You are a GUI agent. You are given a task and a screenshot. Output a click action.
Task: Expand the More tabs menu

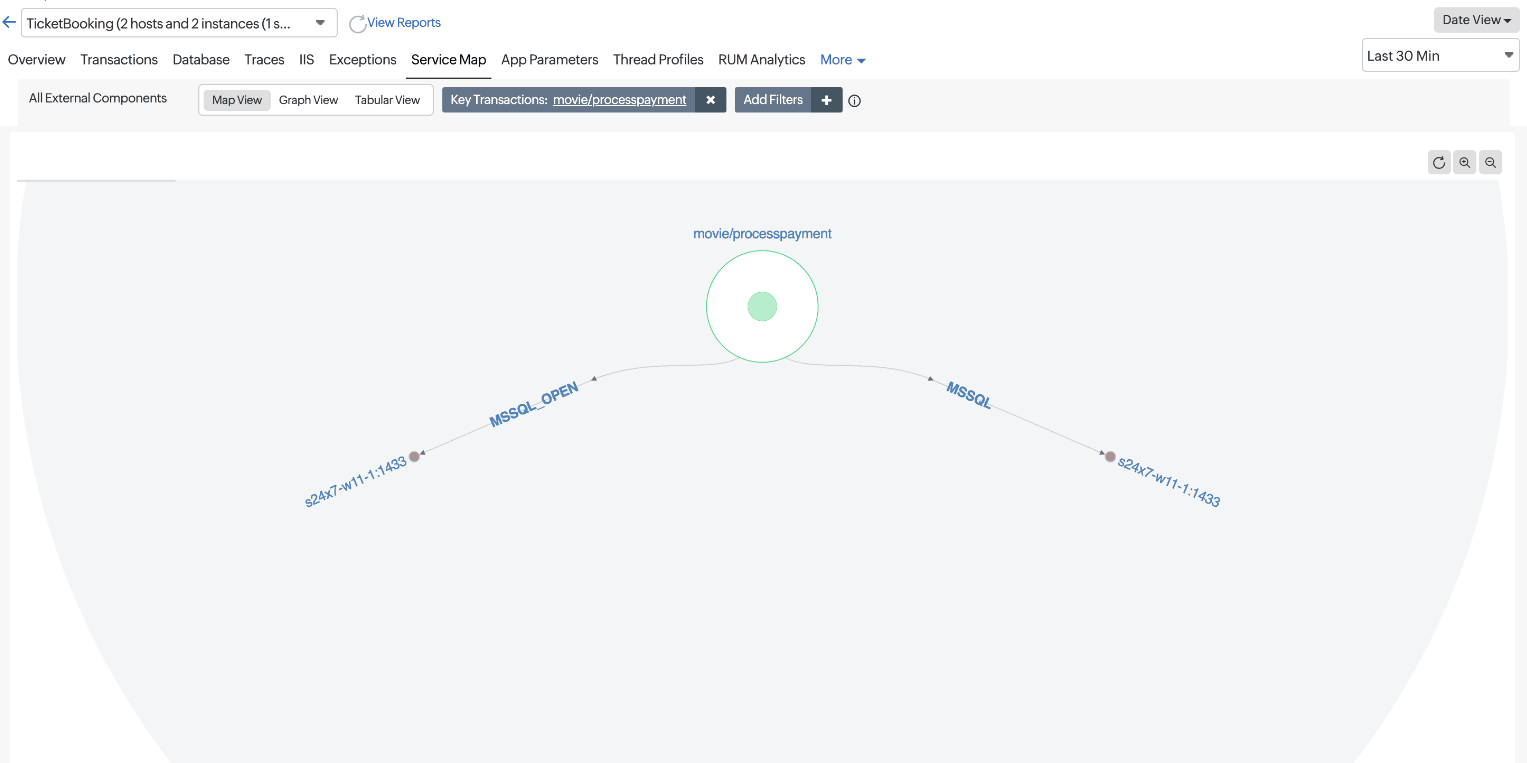pyautogui.click(x=842, y=60)
